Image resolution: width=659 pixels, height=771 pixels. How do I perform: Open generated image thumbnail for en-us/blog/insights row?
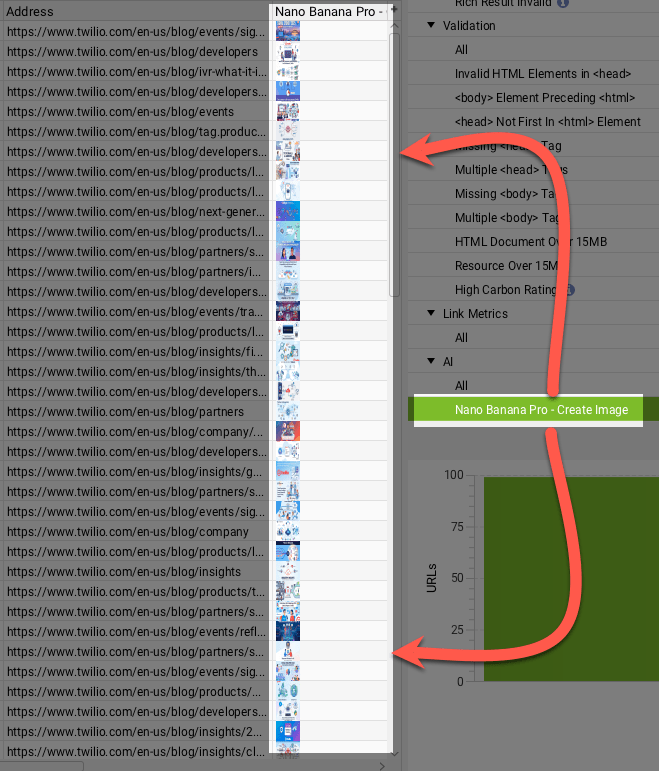[x=288, y=572]
